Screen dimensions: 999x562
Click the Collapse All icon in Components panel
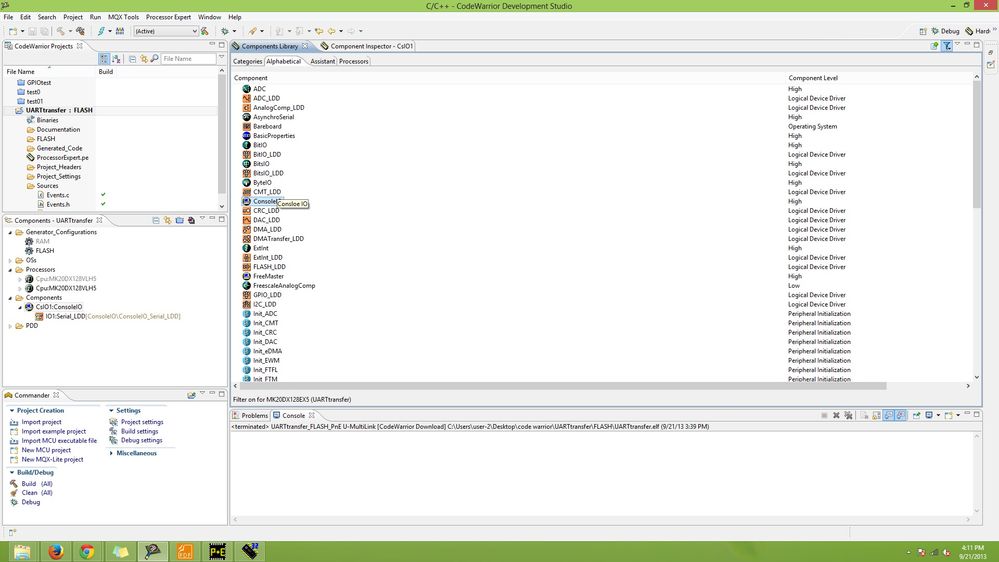(x=155, y=220)
